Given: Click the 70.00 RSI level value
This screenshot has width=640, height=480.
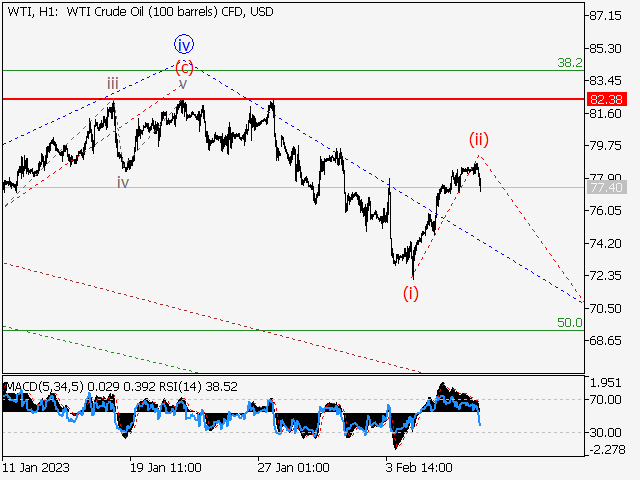Looking at the screenshot, I should point(606,400).
